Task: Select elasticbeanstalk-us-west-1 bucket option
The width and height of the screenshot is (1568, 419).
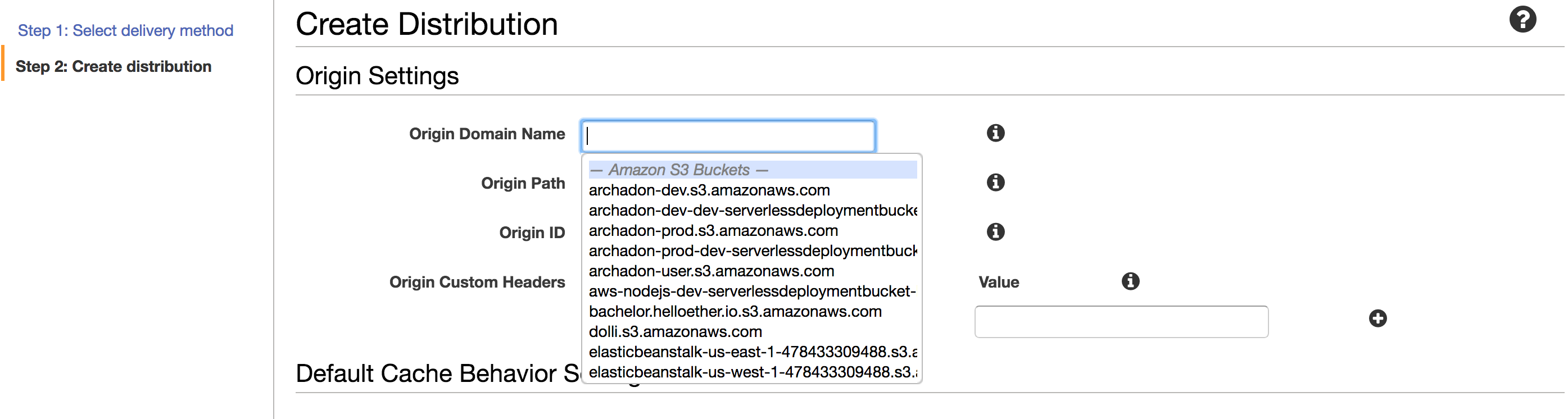Action: click(x=753, y=372)
